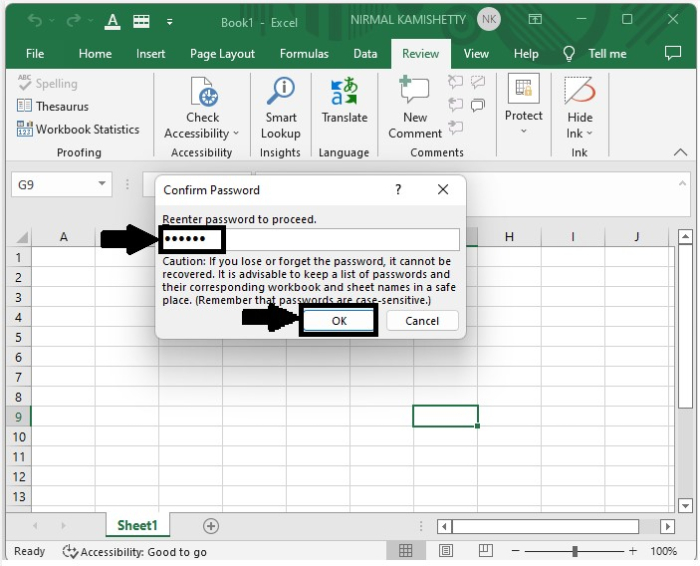Open the Thesaurus

pyautogui.click(x=53, y=106)
